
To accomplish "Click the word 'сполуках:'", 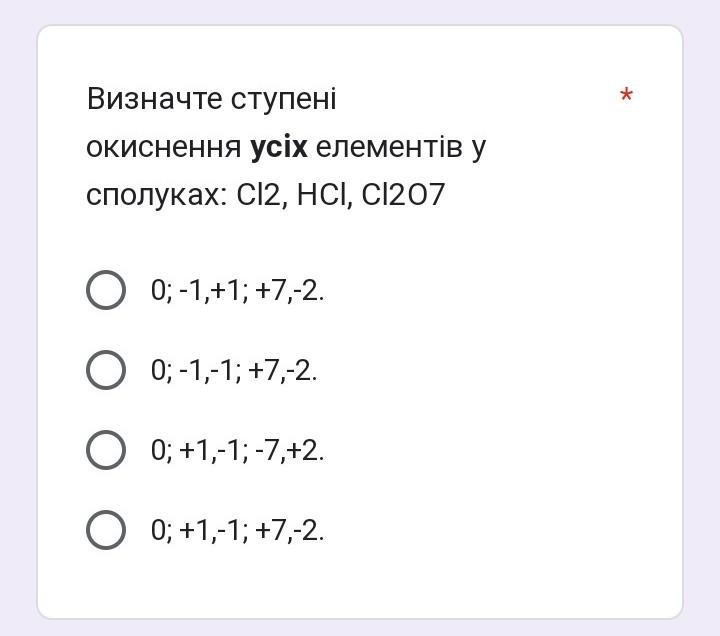I will point(157,196).
